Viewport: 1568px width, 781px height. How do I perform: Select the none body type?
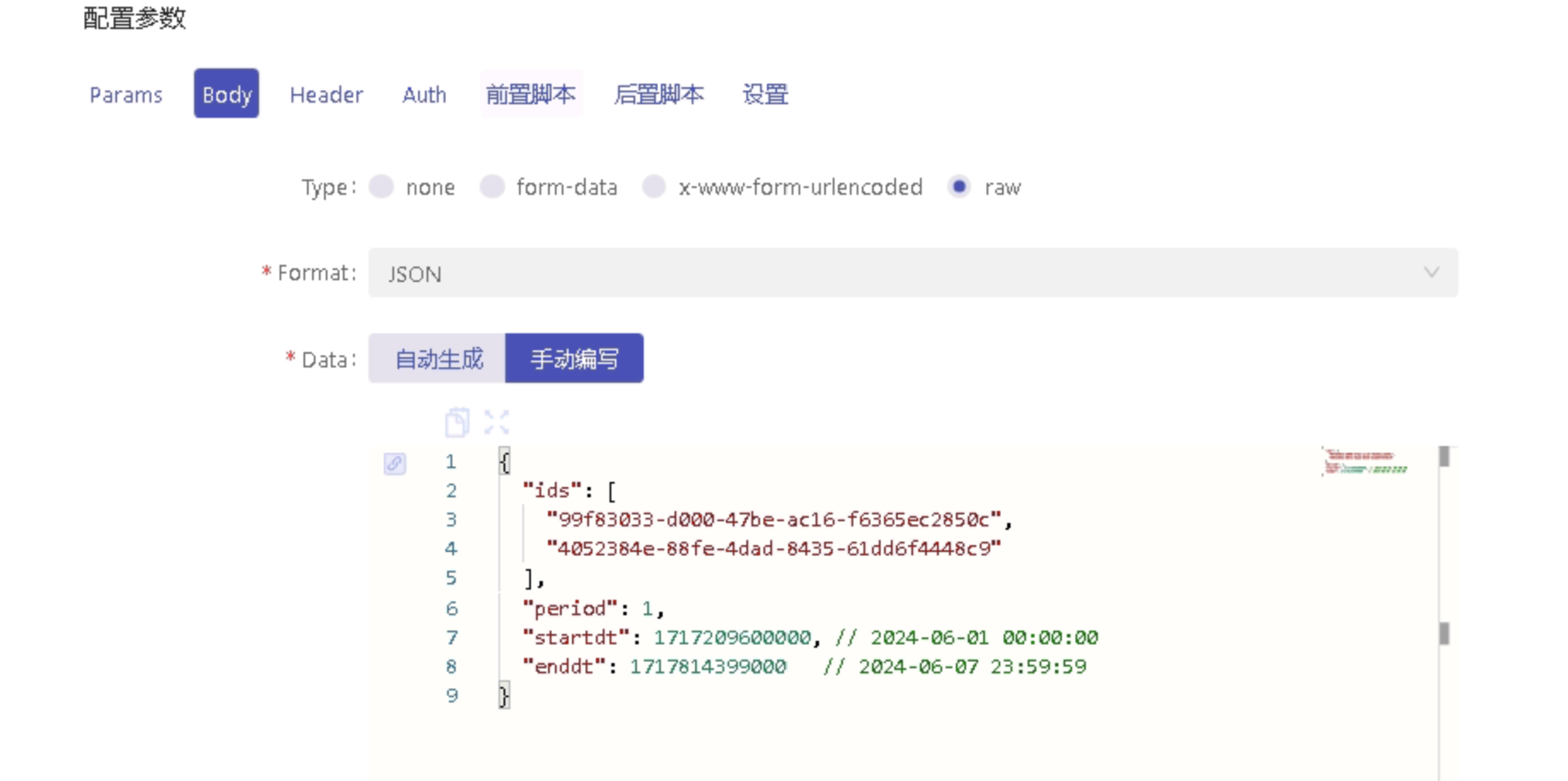(381, 187)
